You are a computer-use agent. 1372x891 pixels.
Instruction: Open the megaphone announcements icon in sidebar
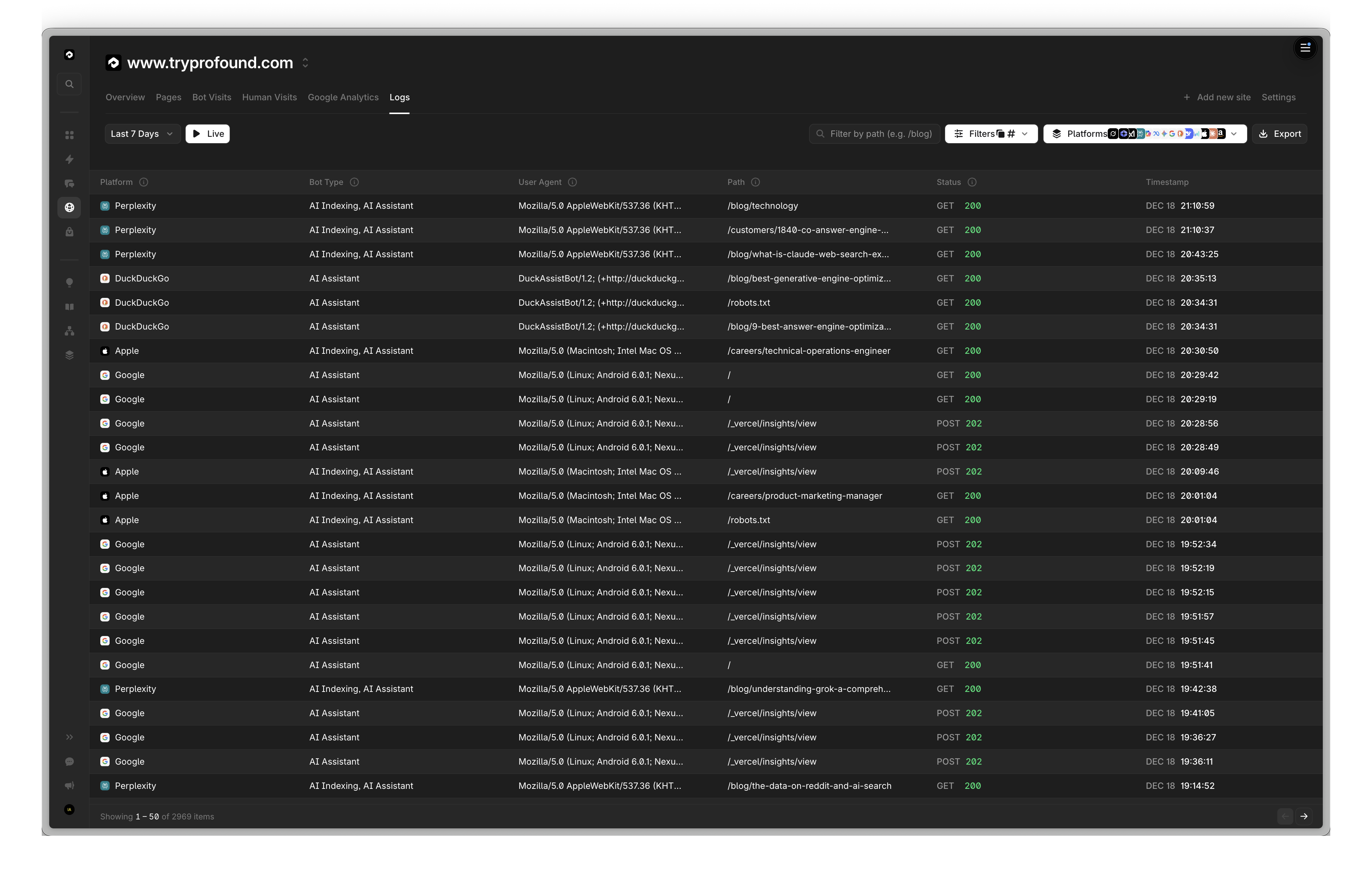69,785
